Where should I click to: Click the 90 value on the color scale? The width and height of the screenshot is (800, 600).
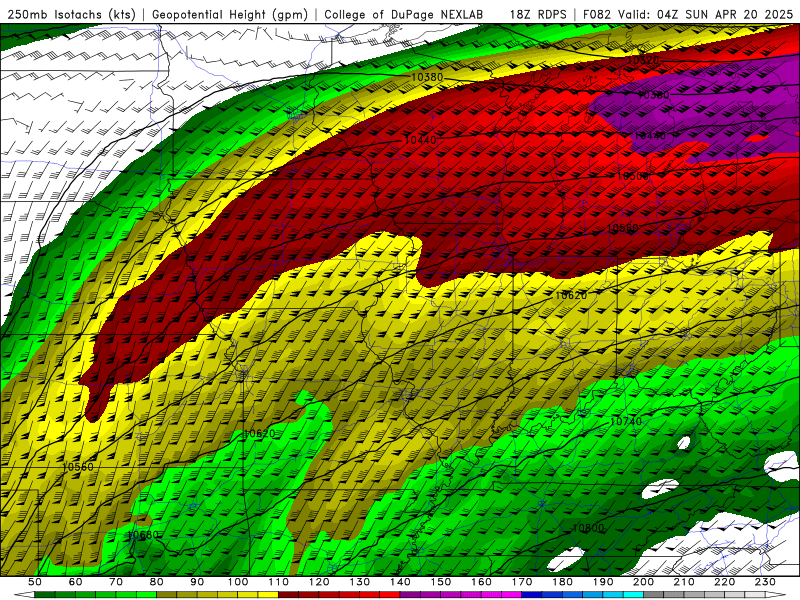tap(197, 582)
